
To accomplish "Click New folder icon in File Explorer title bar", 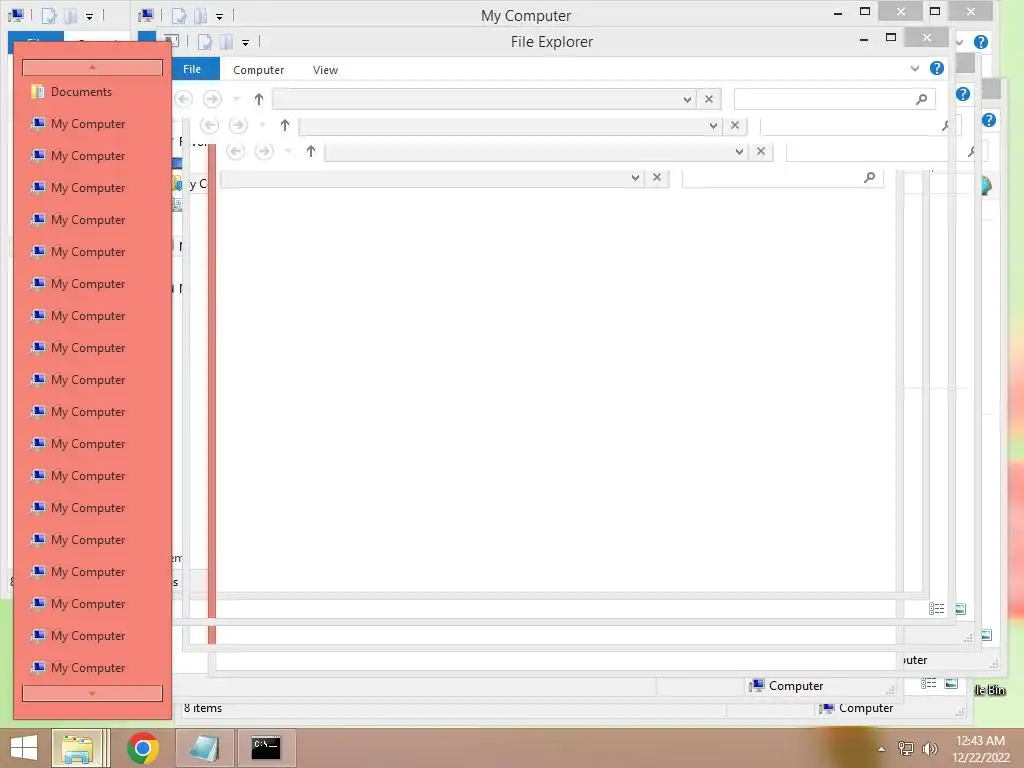I will pos(226,42).
